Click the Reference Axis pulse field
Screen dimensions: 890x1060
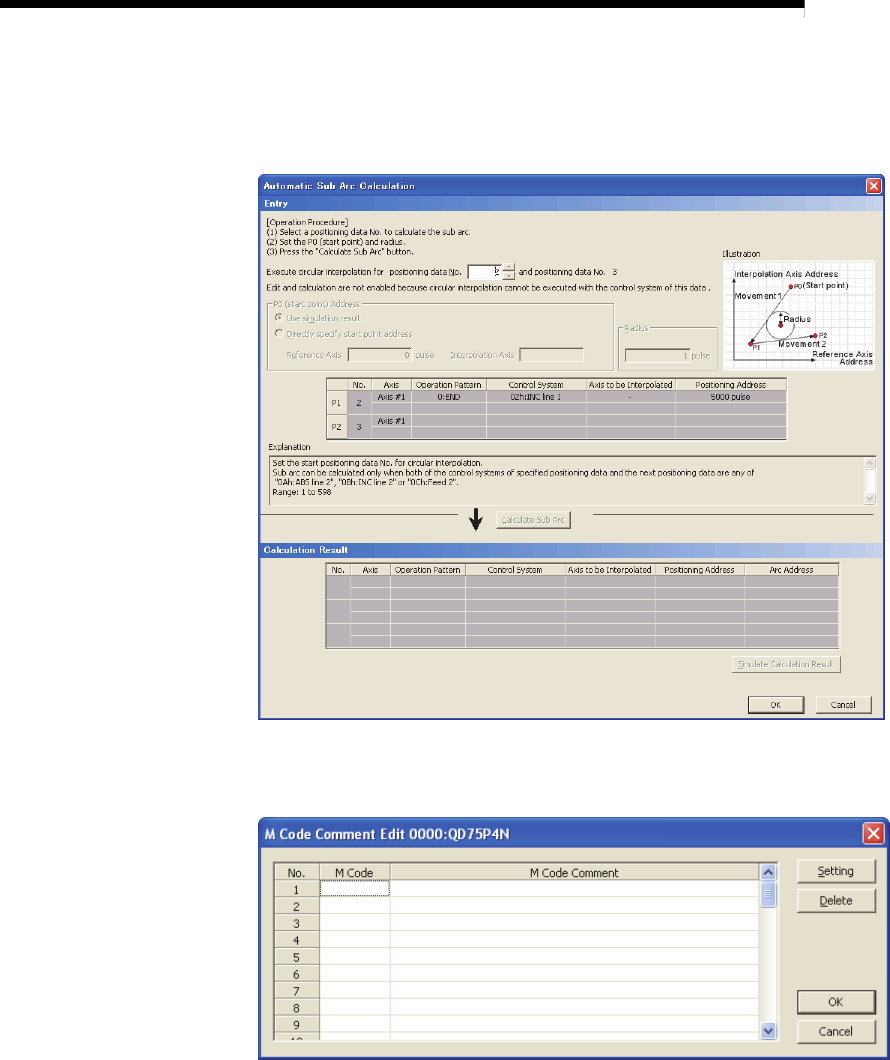tap(380, 355)
